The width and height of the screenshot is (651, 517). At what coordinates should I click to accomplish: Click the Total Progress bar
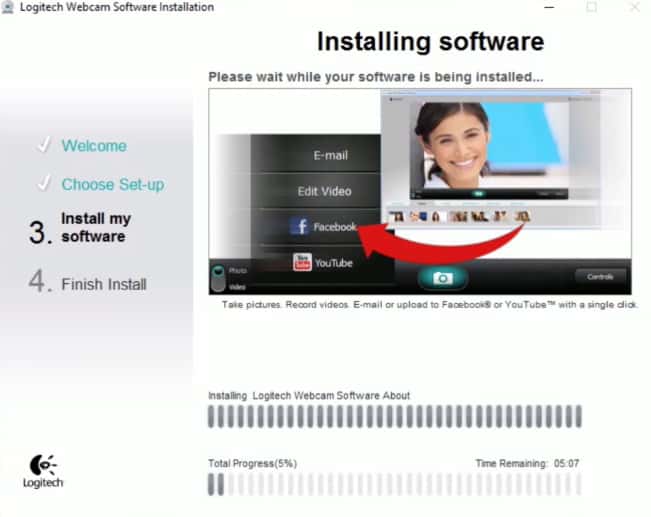394,484
